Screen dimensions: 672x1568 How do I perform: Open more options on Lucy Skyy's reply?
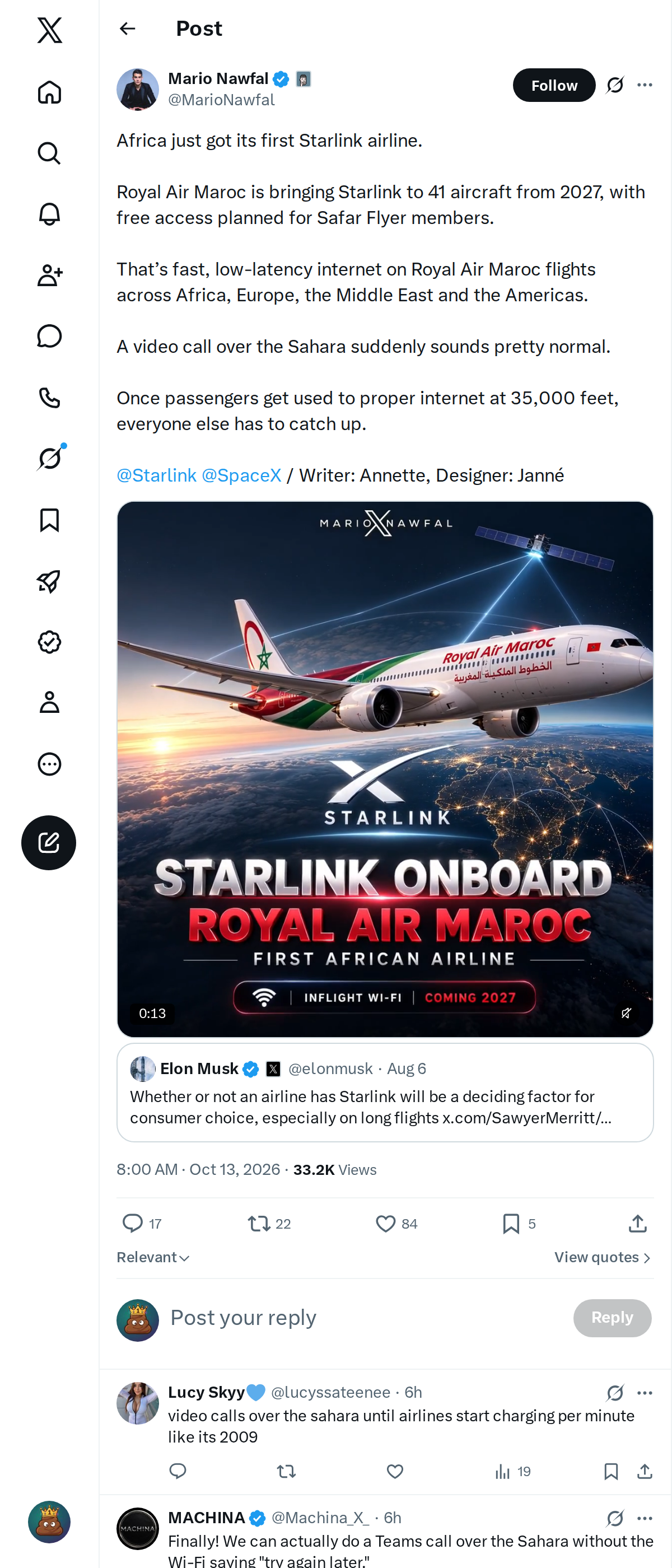(x=645, y=1393)
